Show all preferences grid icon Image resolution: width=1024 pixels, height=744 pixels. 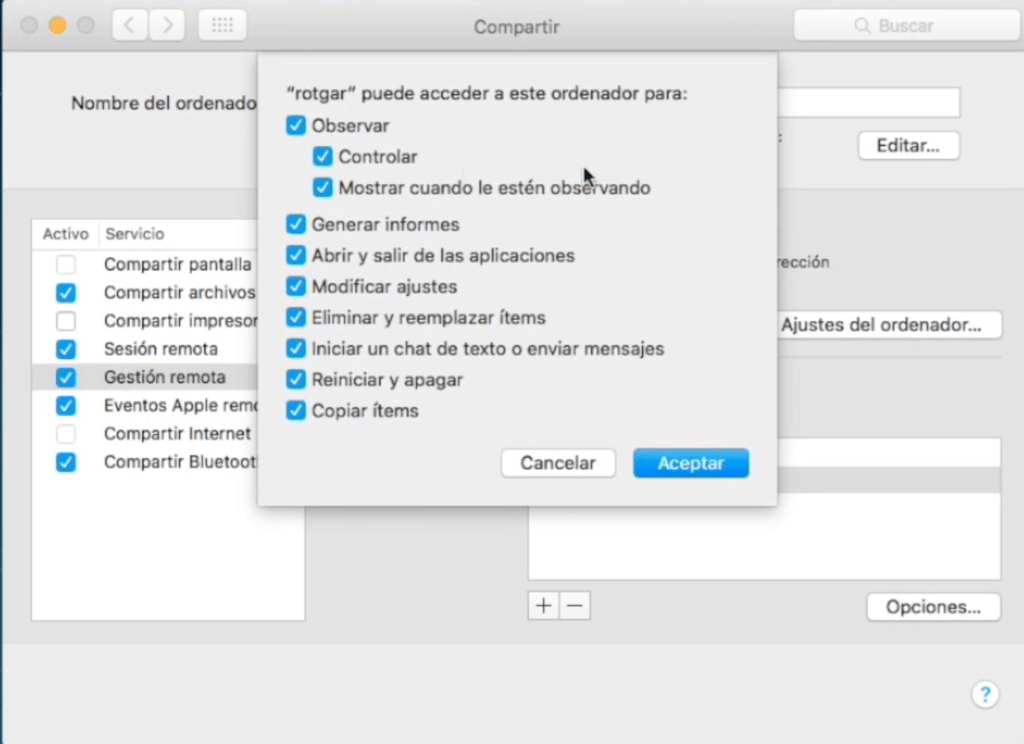(222, 26)
